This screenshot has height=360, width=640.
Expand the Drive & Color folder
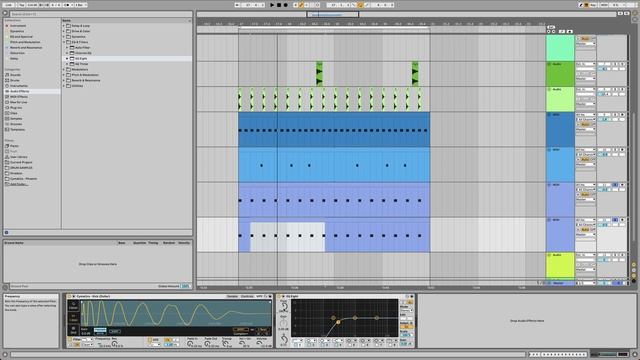click(64, 31)
